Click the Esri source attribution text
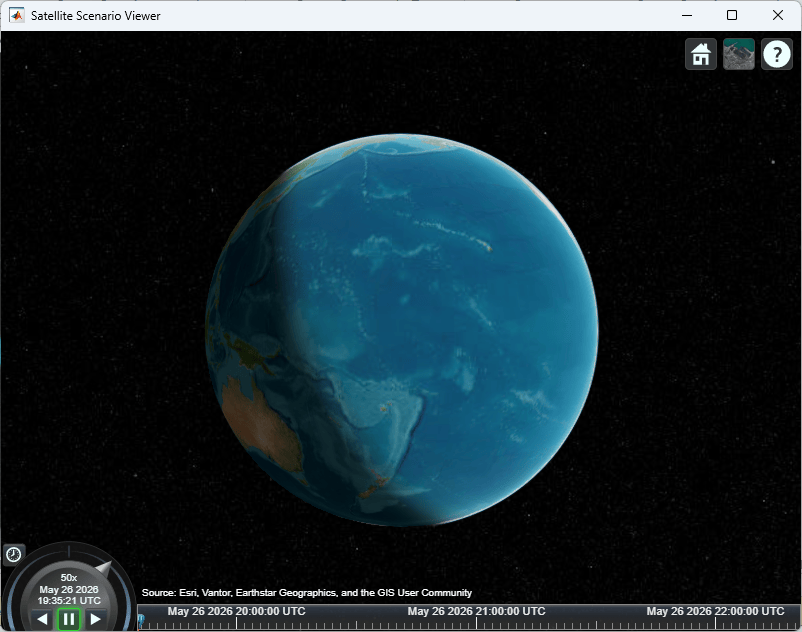 306,593
